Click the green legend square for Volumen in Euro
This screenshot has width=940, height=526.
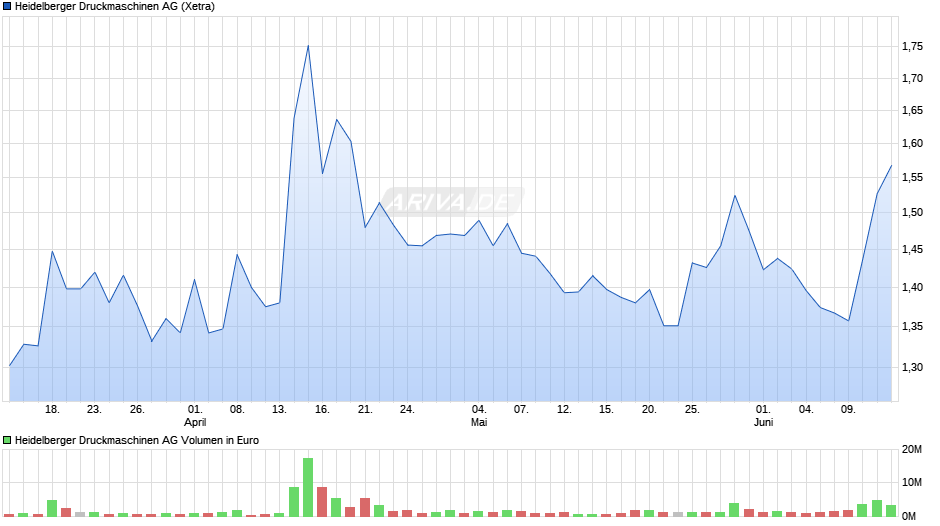click(x=7, y=440)
